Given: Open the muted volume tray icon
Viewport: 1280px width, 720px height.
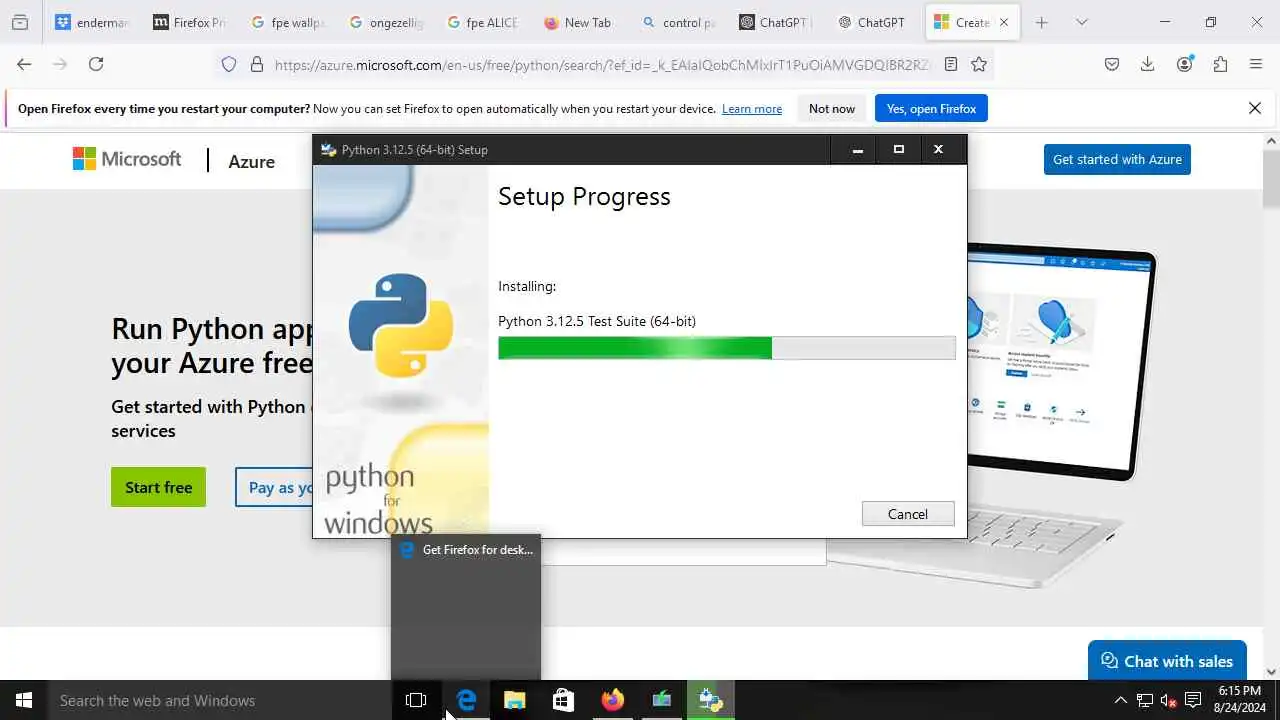Looking at the screenshot, I should click(1169, 700).
